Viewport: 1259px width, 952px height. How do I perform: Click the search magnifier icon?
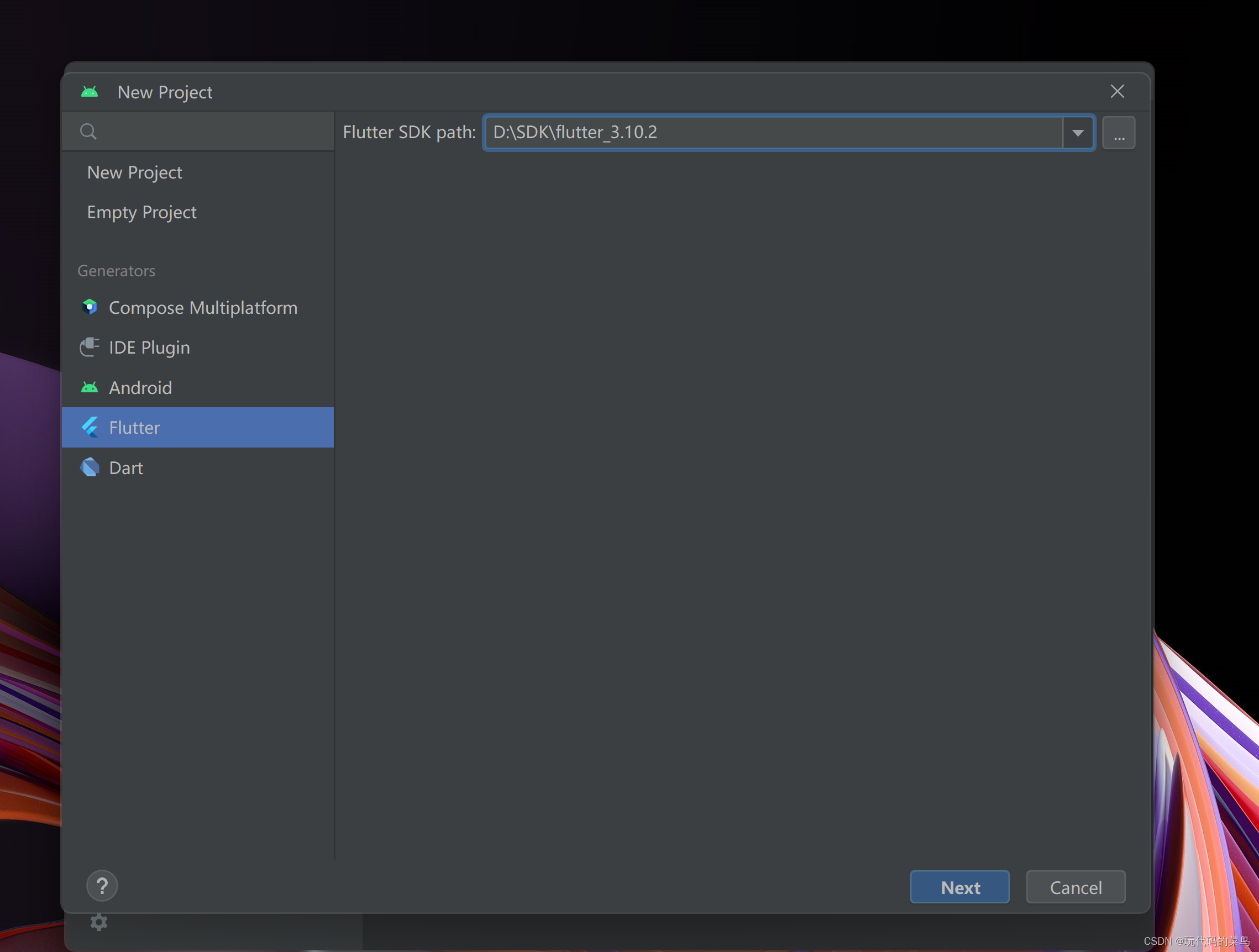88,132
